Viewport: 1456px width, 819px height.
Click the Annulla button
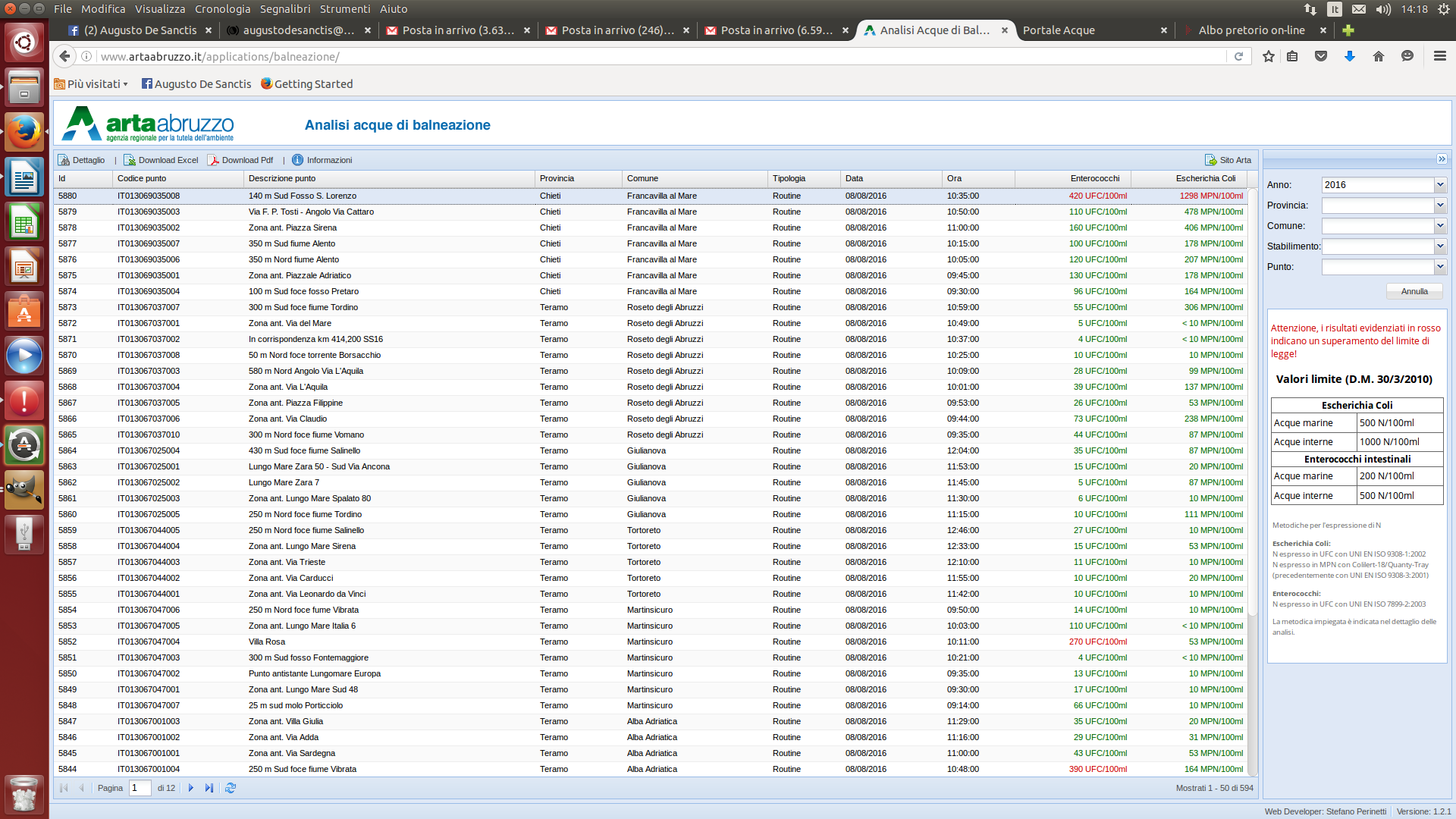click(1414, 291)
